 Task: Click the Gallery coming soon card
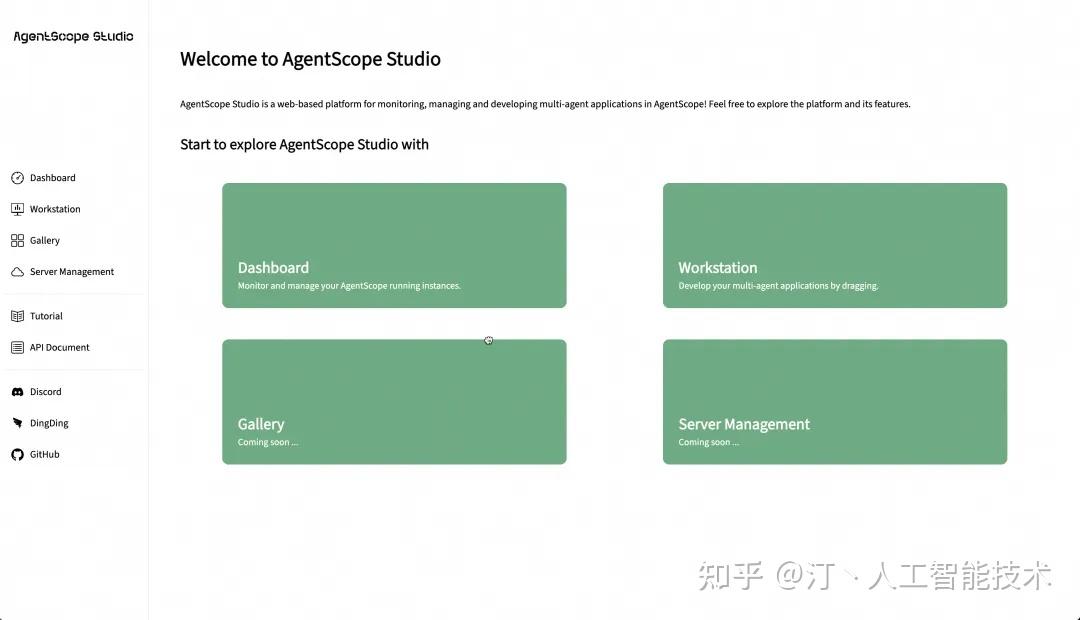(x=394, y=401)
